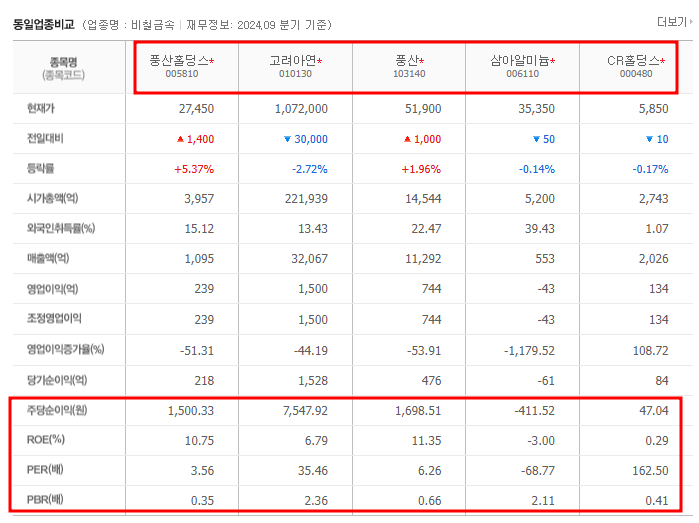Click the 외국인취득률(%) row label
This screenshot has height=523, width=699.
point(61,229)
